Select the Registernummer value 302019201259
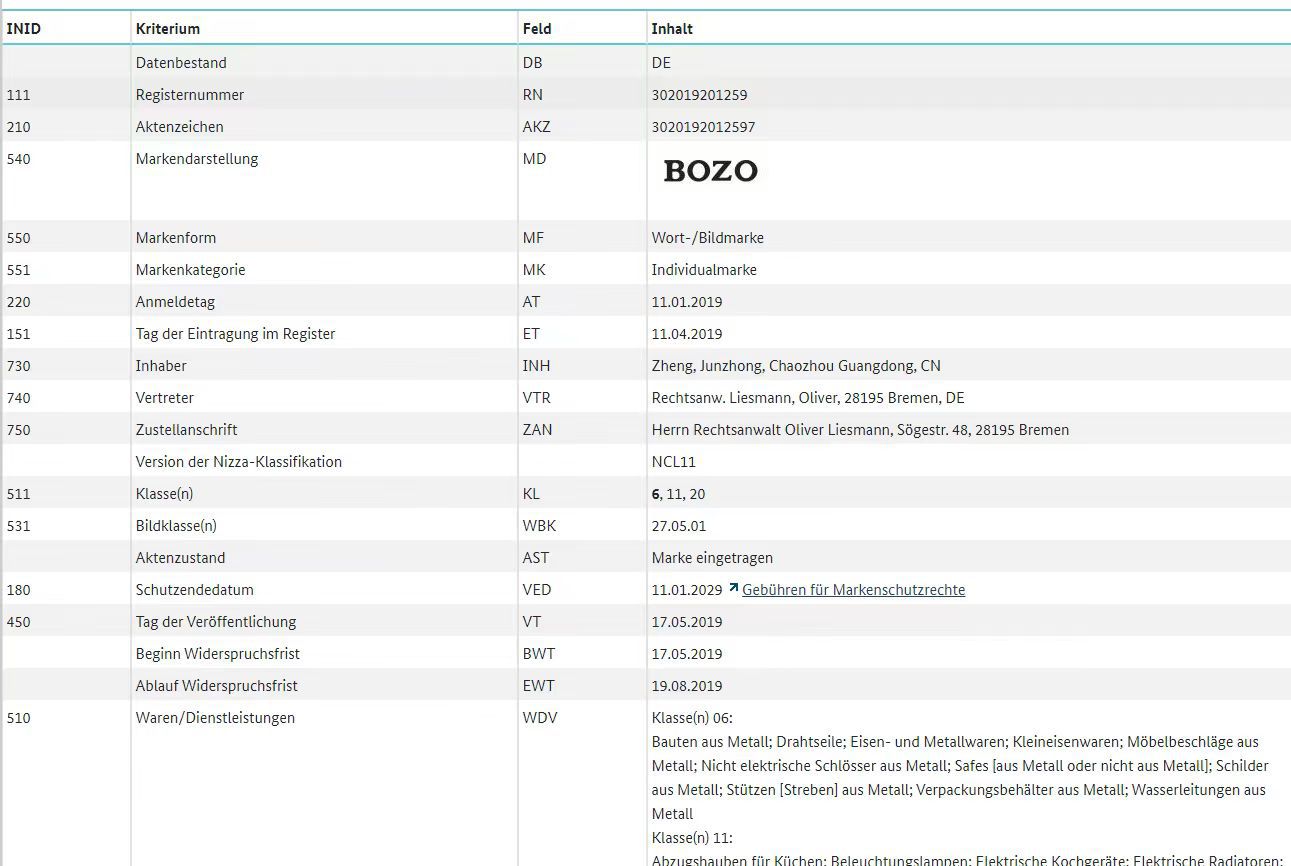This screenshot has height=866, width=1291. pos(699,95)
